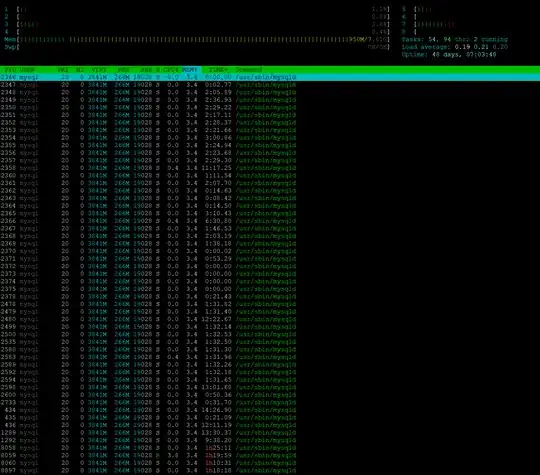The width and height of the screenshot is (540, 475).
Task: Sort by the USER column header
Action: (x=28, y=70)
